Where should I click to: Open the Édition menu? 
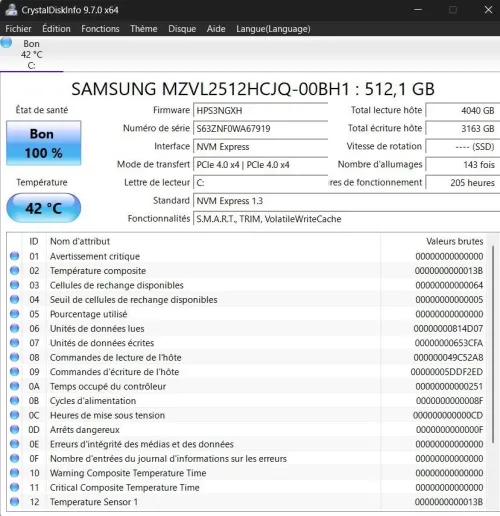(x=56, y=29)
